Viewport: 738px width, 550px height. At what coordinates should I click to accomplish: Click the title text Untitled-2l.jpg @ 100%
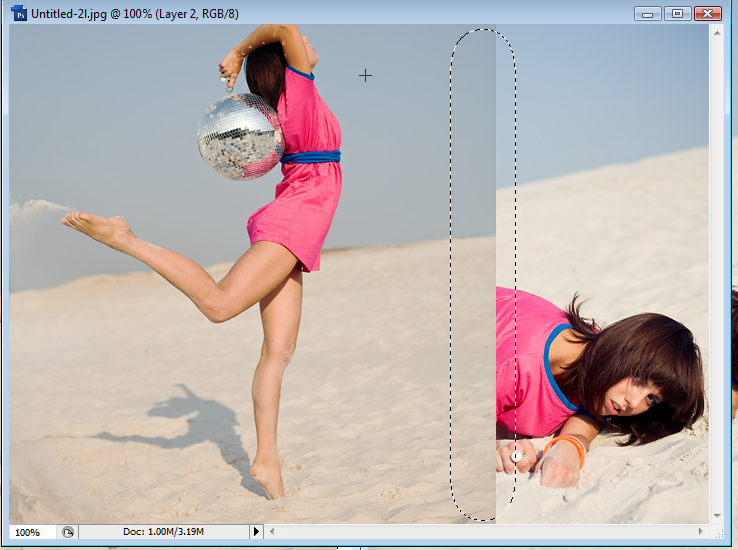click(x=92, y=14)
